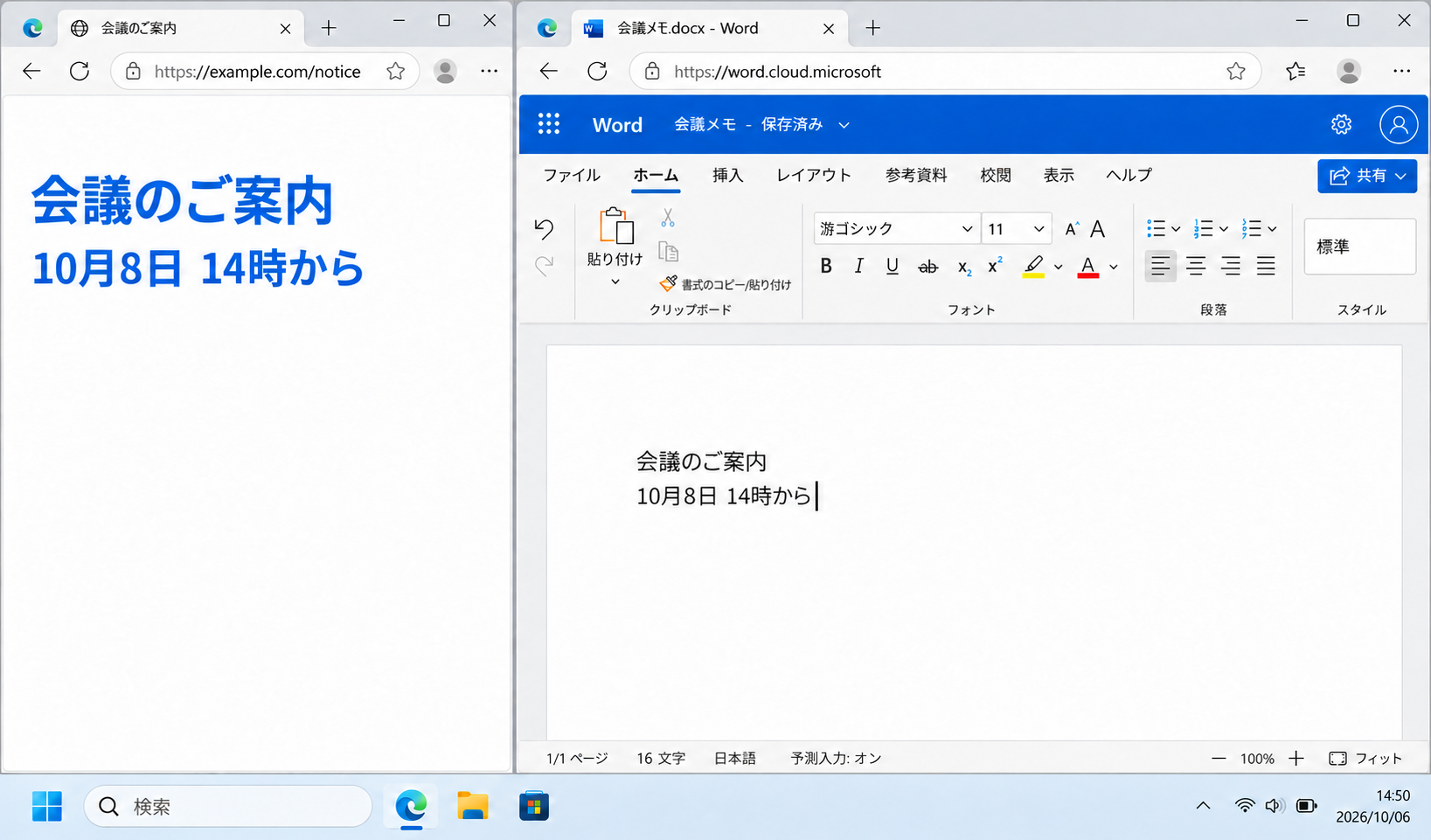
Task: Align text right
Action: (1231, 266)
